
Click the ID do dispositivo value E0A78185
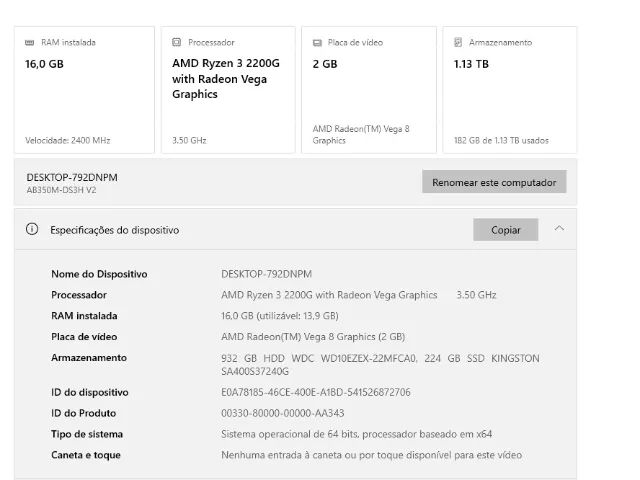(315, 392)
